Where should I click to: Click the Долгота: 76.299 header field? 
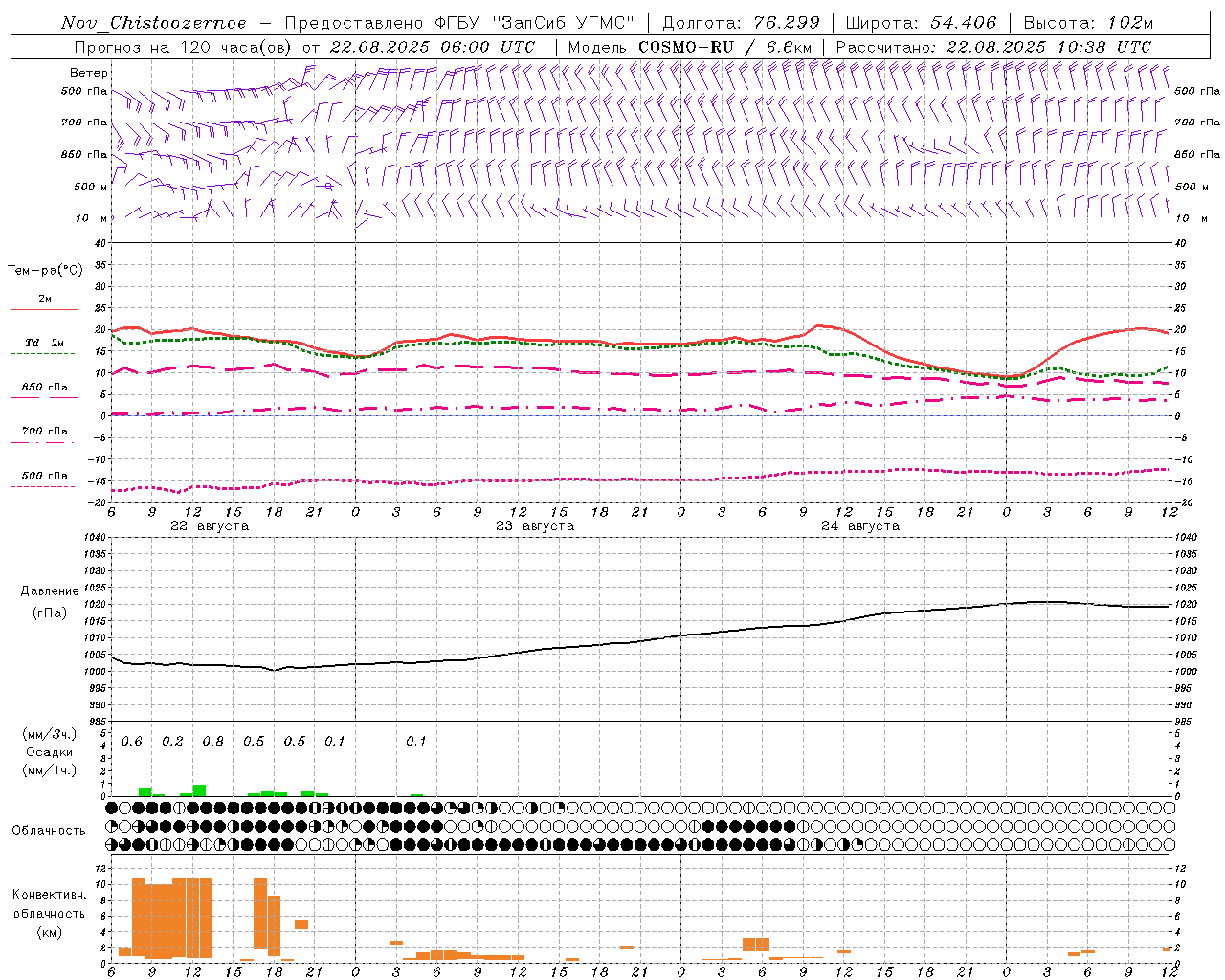741,23
